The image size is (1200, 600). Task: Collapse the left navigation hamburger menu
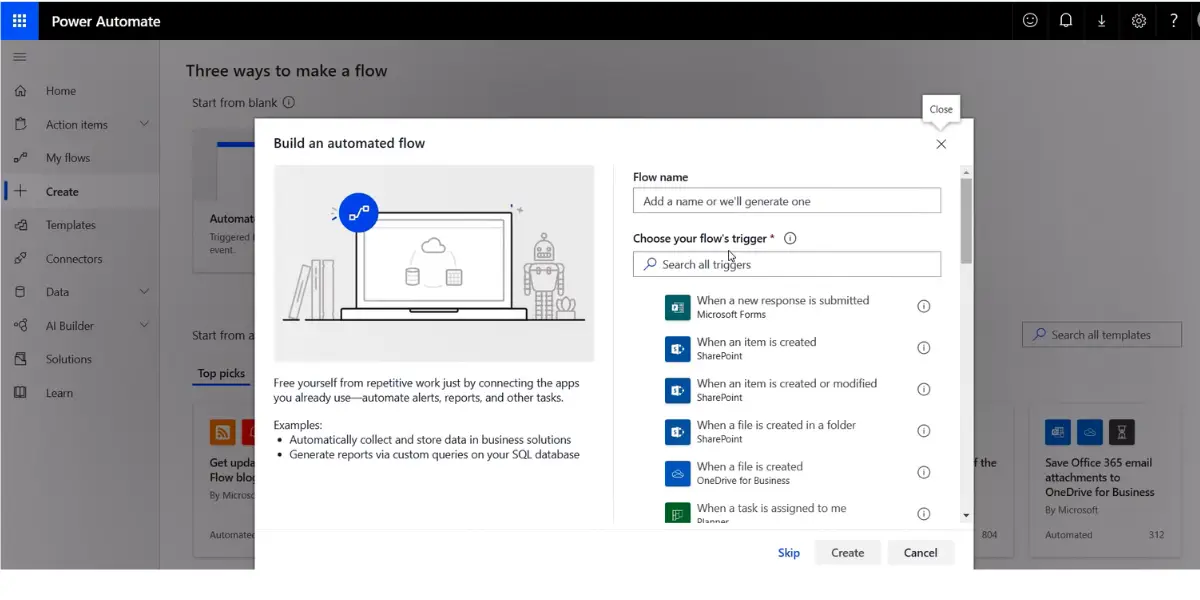pos(20,57)
